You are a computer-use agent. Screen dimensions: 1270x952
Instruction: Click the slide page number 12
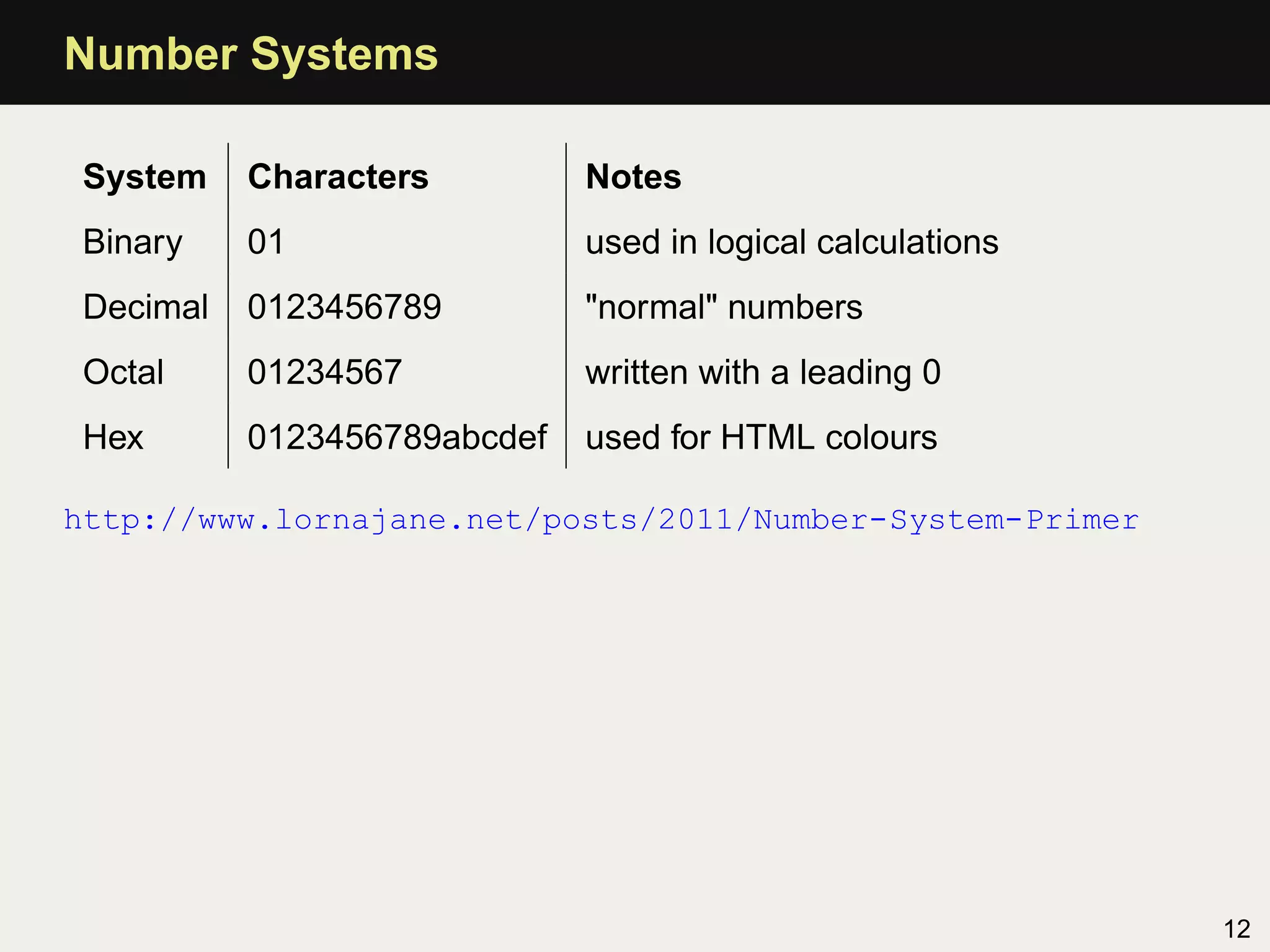[1237, 929]
